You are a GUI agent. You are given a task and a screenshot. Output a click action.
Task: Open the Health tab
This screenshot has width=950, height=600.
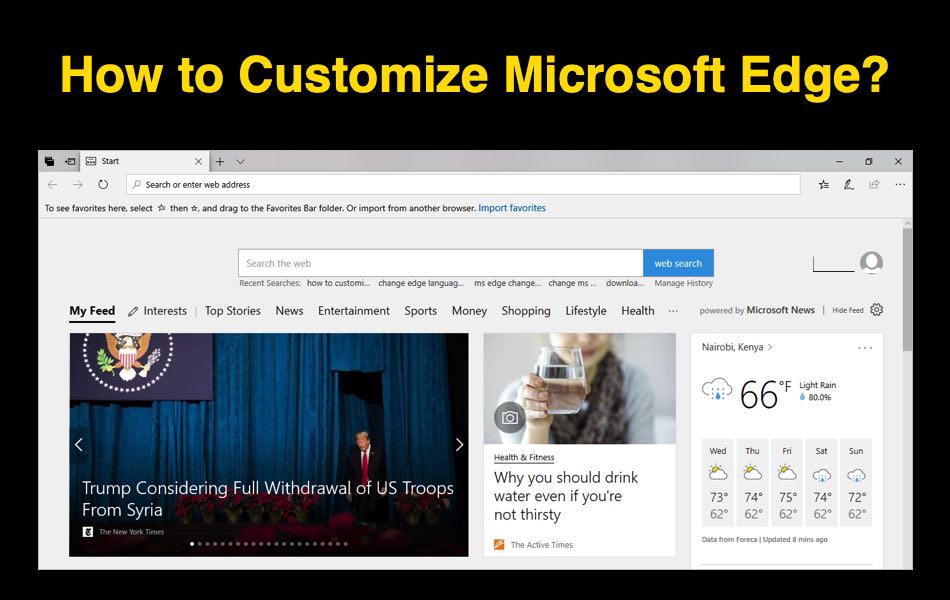[x=637, y=311]
